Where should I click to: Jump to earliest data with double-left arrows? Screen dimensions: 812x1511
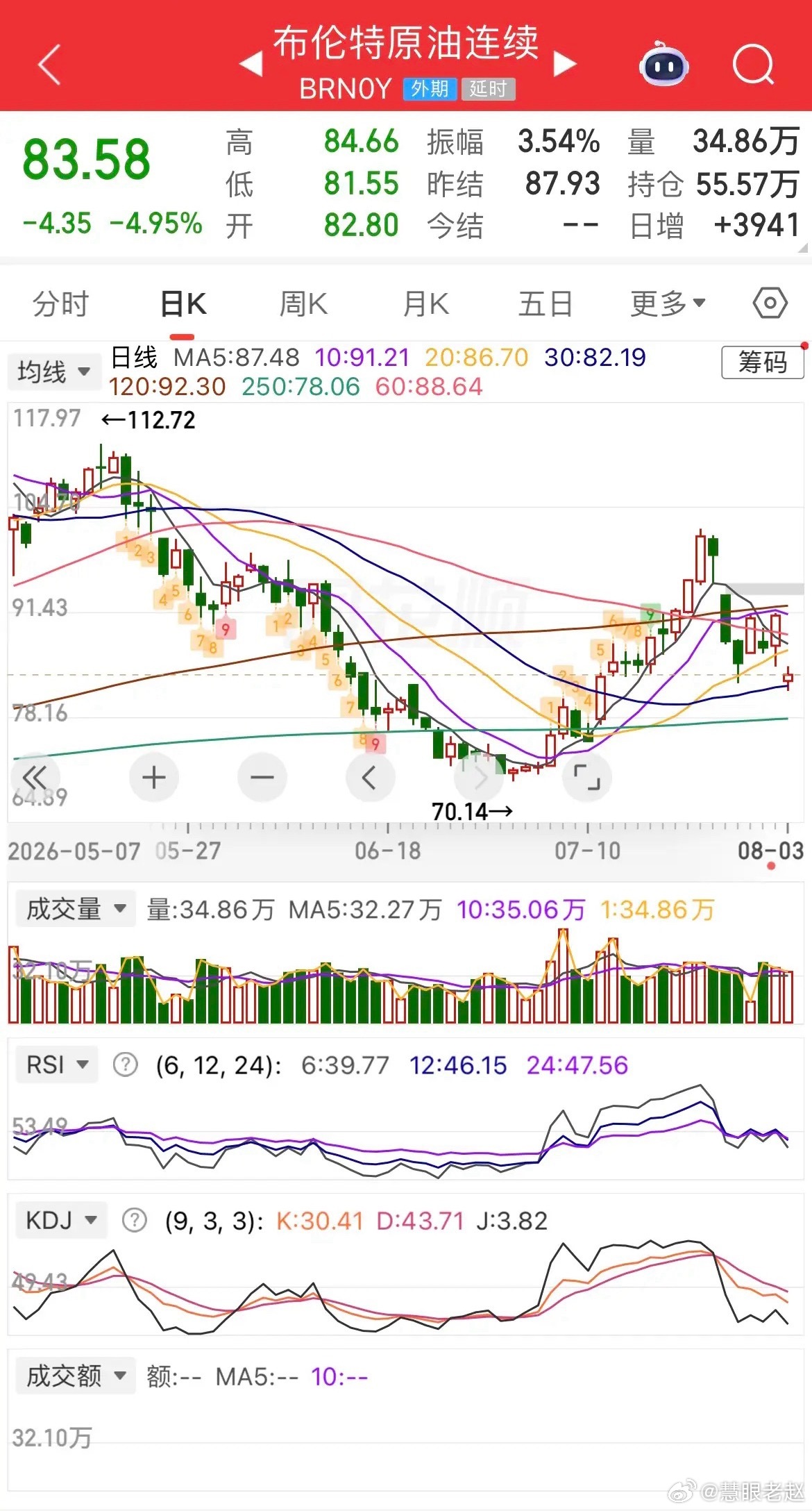(35, 777)
